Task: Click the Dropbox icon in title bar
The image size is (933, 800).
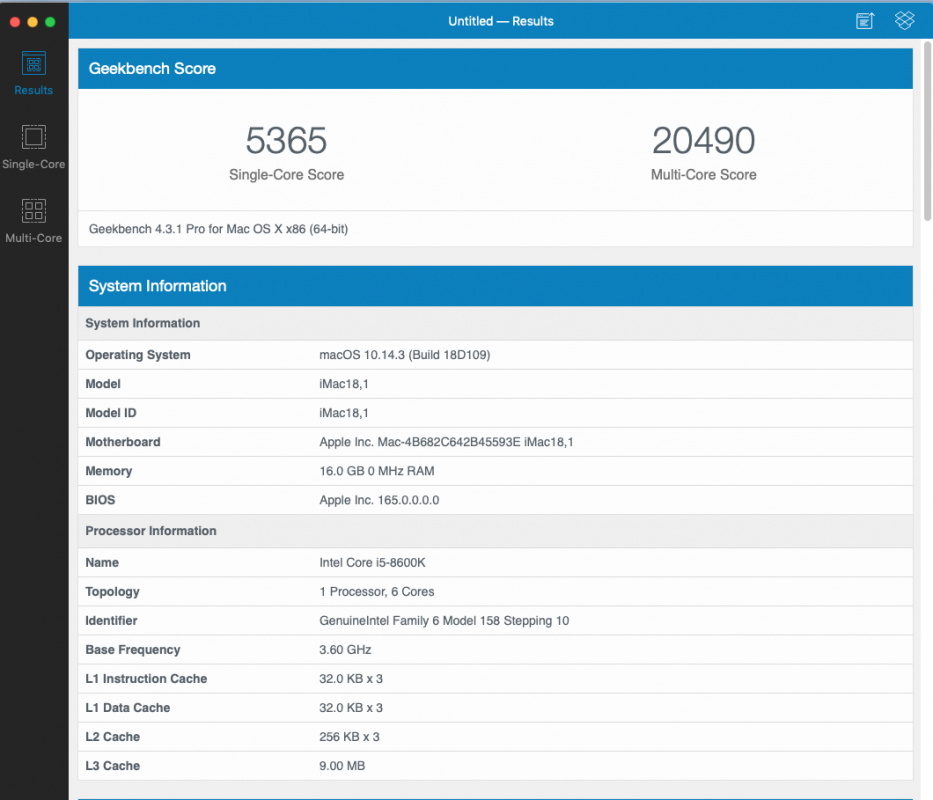Action: click(x=904, y=21)
